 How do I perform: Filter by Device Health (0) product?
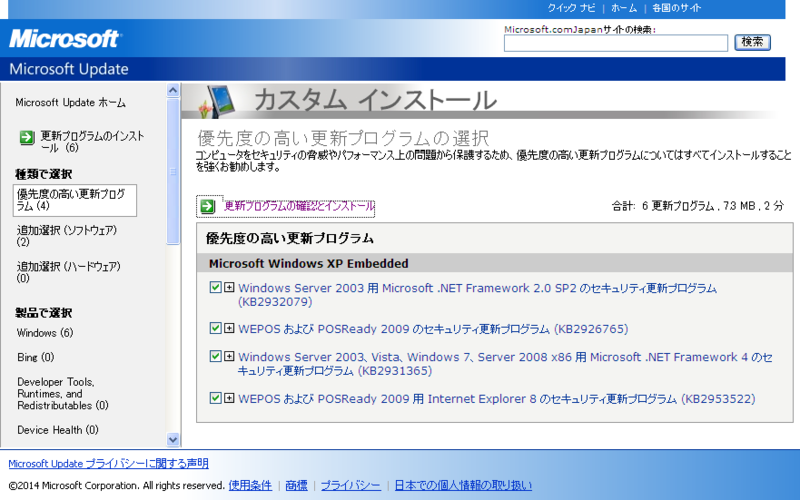[58, 430]
